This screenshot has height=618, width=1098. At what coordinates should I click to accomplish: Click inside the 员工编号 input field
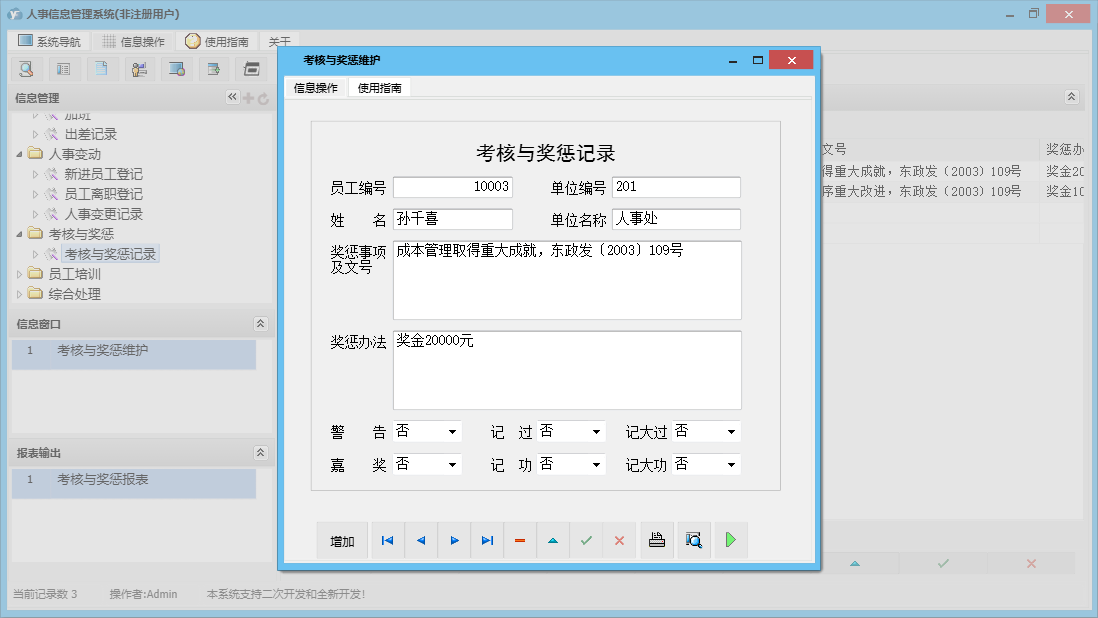(452, 186)
